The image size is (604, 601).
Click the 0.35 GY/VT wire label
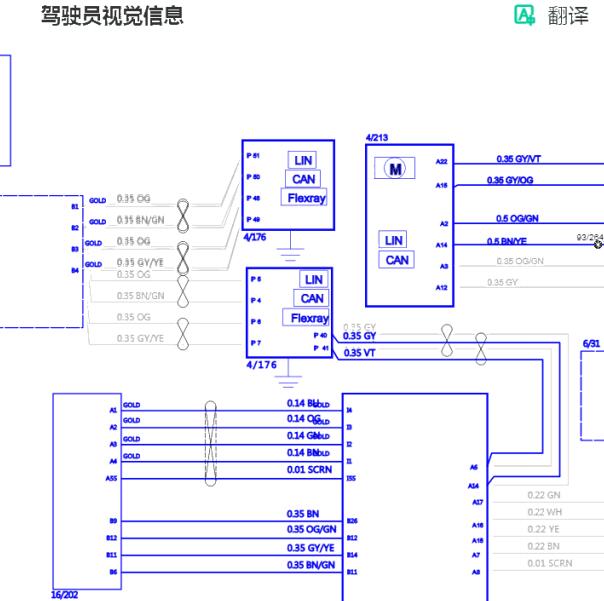point(518,159)
